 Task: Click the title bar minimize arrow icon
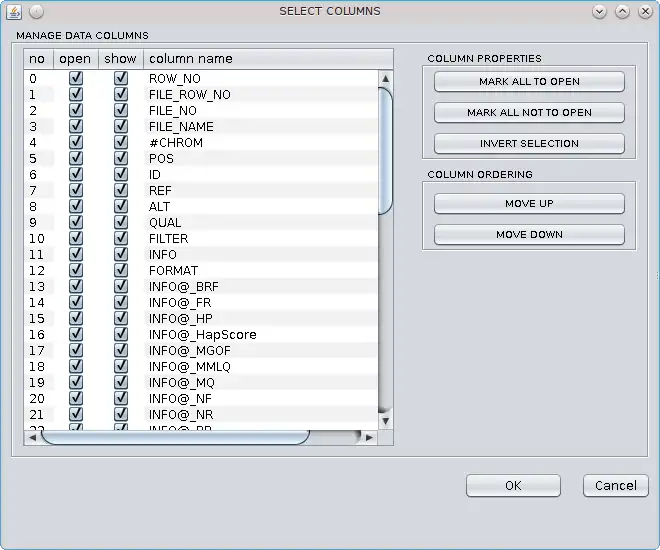(x=599, y=11)
